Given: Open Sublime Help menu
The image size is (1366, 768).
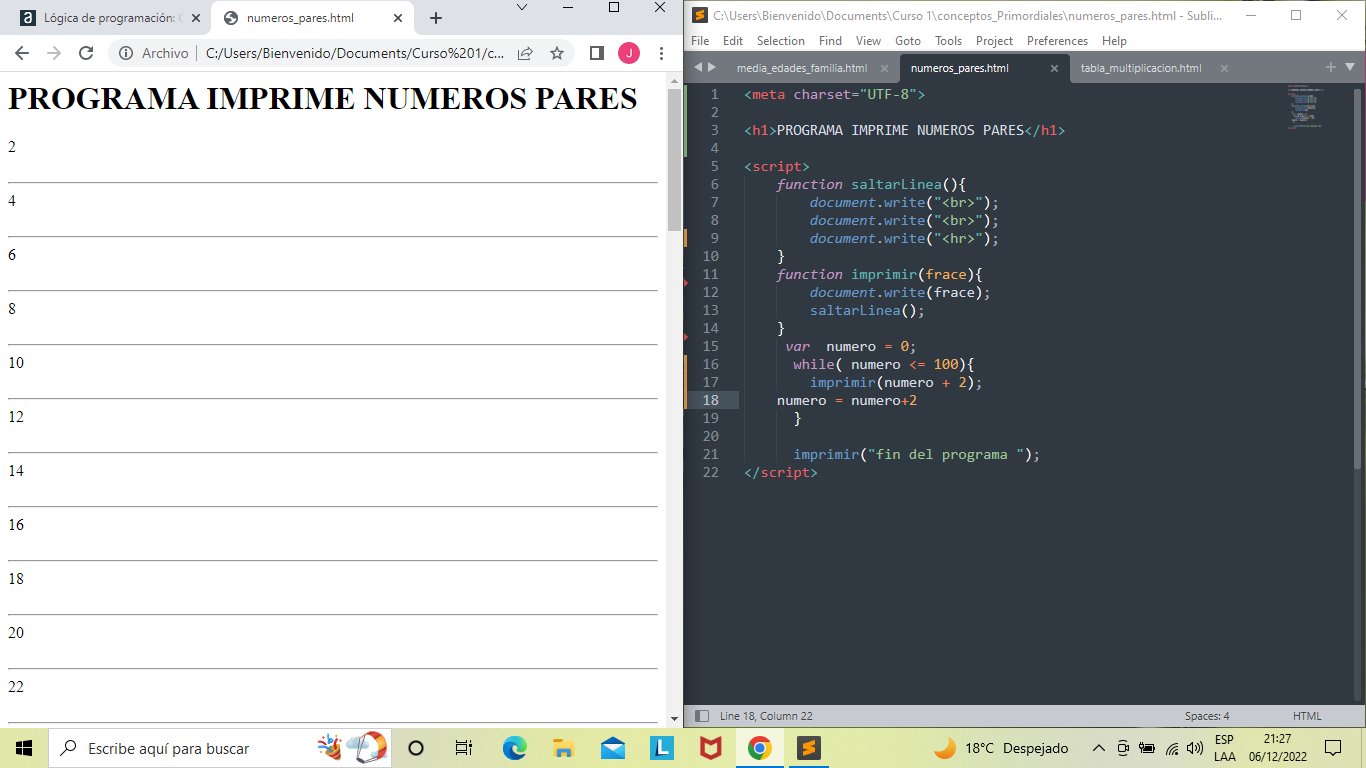Looking at the screenshot, I should 1114,41.
